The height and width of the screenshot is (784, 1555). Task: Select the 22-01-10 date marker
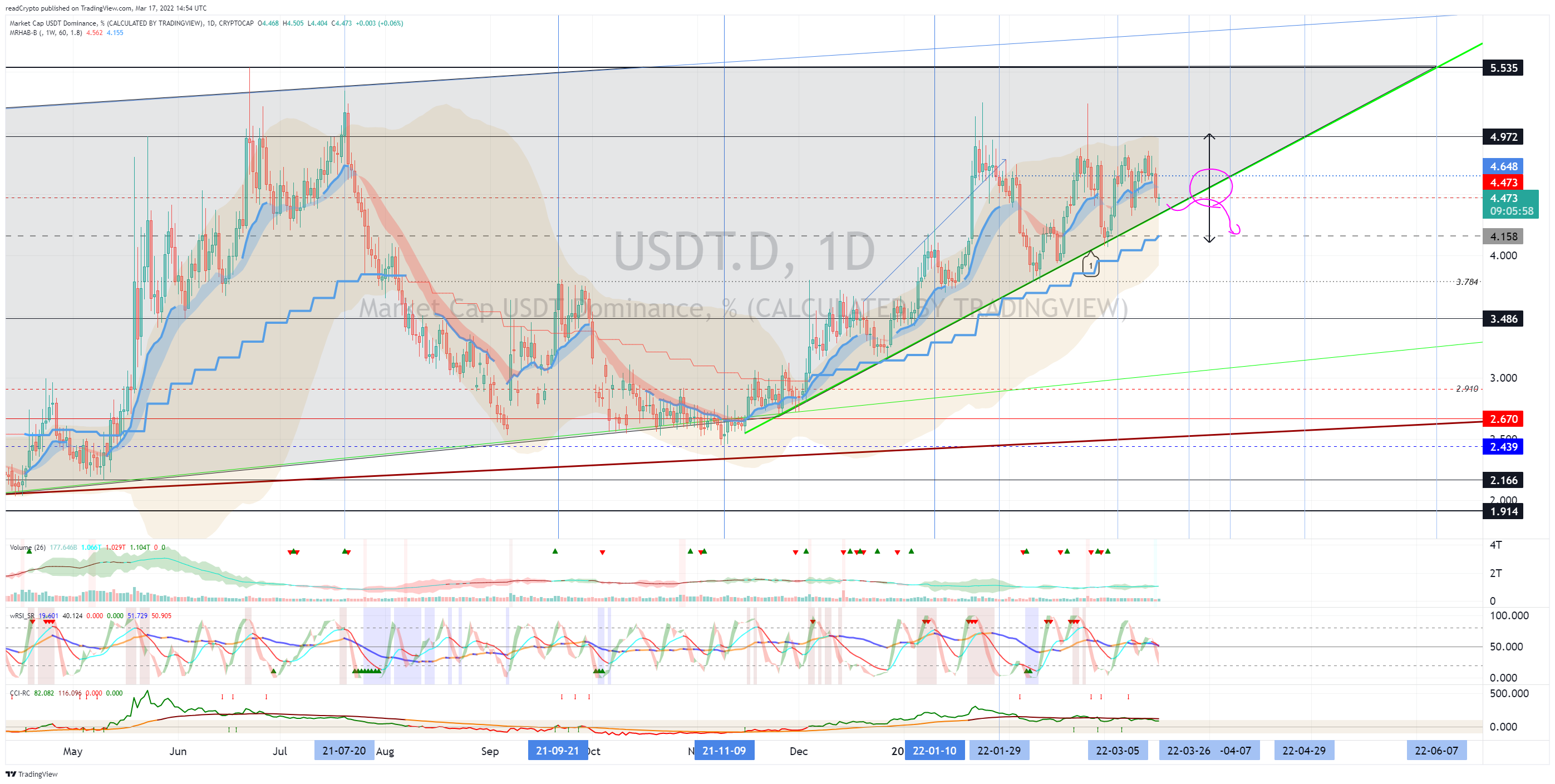tap(934, 751)
